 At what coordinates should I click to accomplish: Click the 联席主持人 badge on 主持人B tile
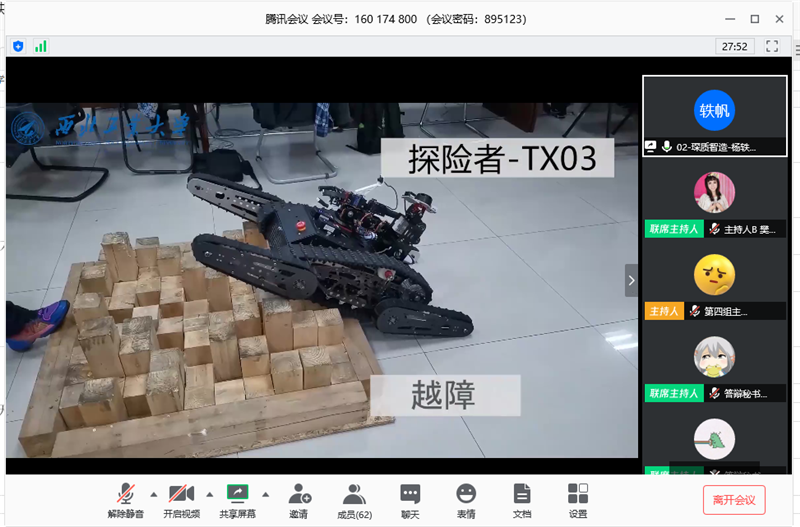pyautogui.click(x=674, y=229)
